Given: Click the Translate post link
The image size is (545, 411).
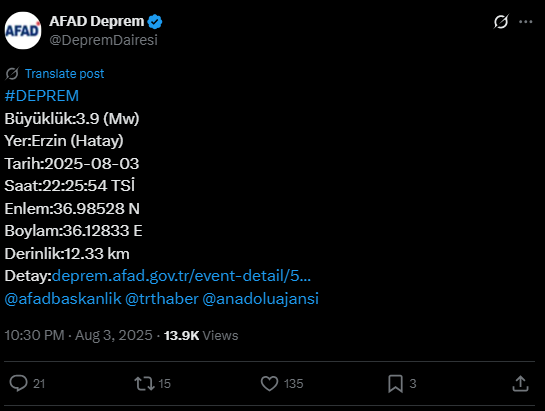Looking at the screenshot, I should tap(64, 74).
